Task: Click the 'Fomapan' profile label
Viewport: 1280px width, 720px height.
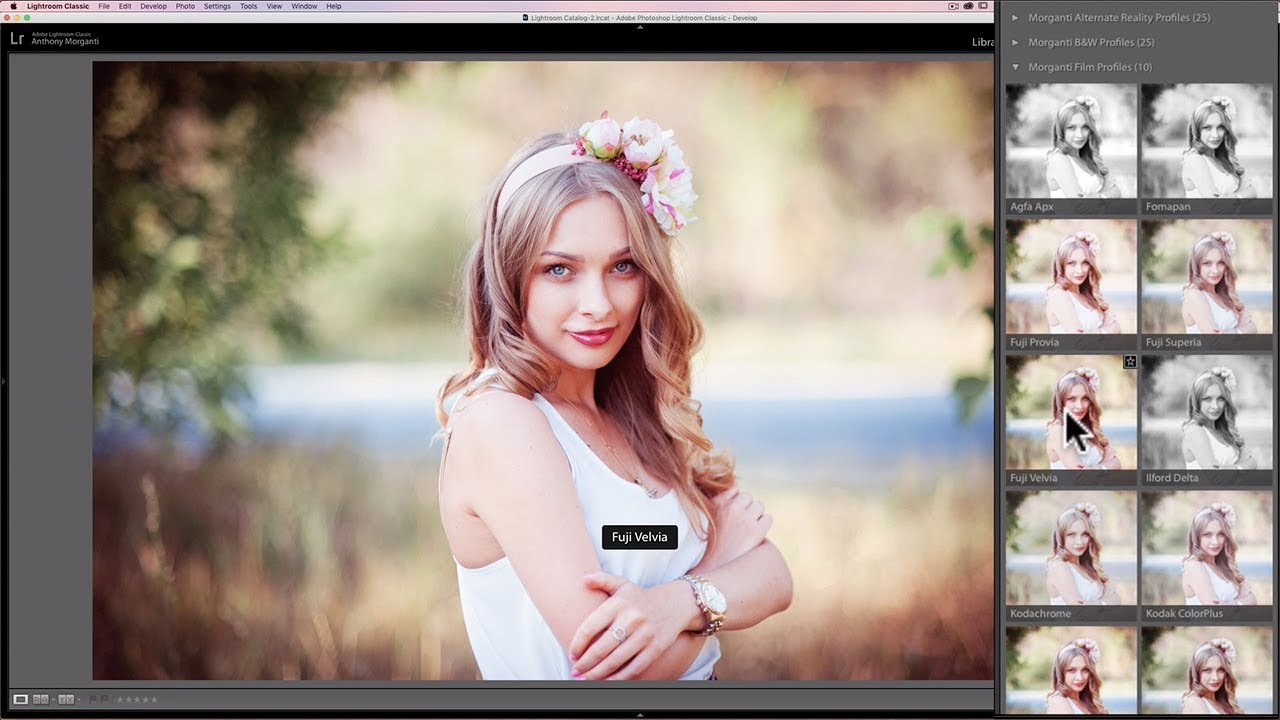Action: click(x=1168, y=206)
